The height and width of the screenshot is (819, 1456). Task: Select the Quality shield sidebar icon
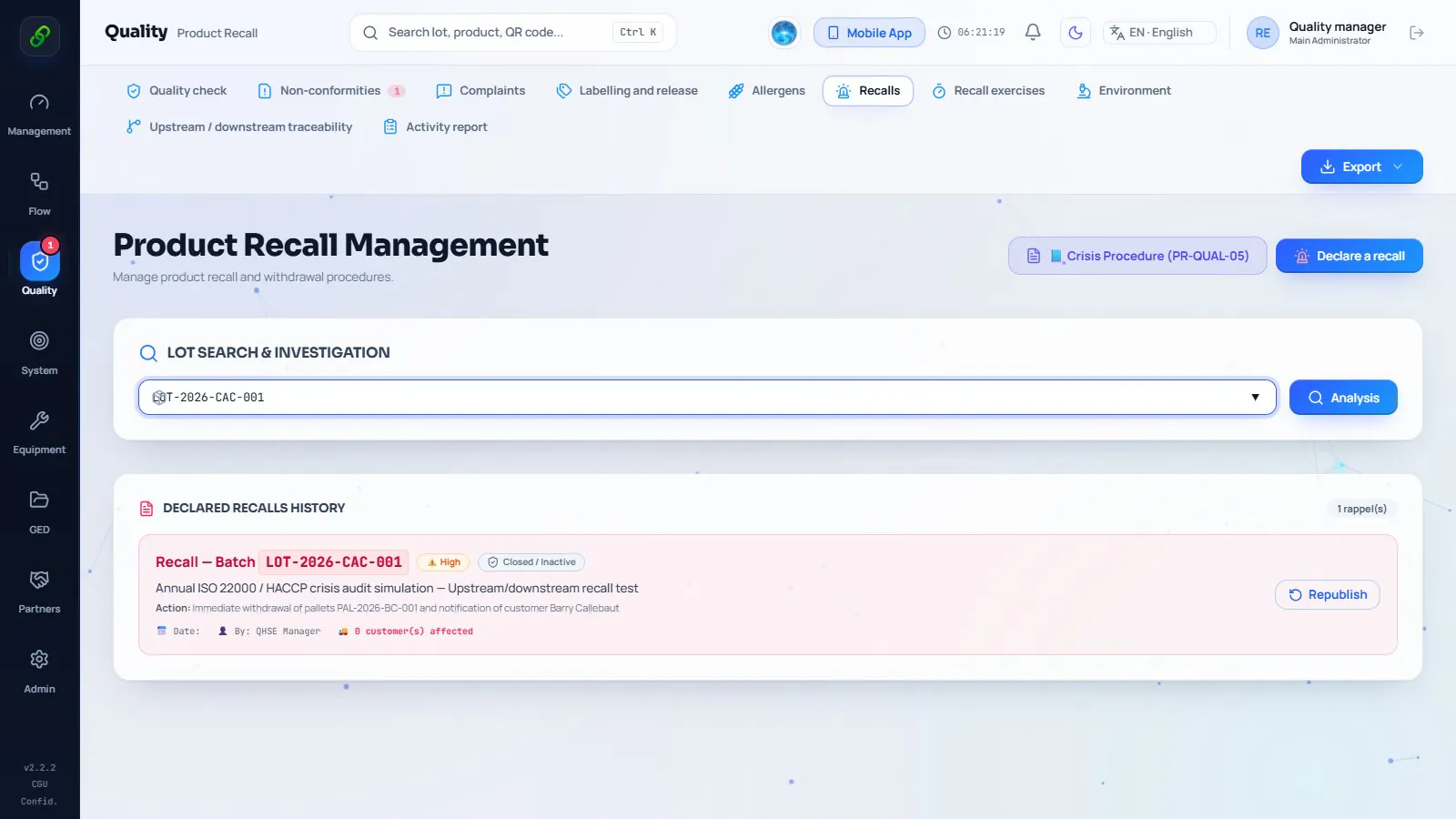point(39,262)
